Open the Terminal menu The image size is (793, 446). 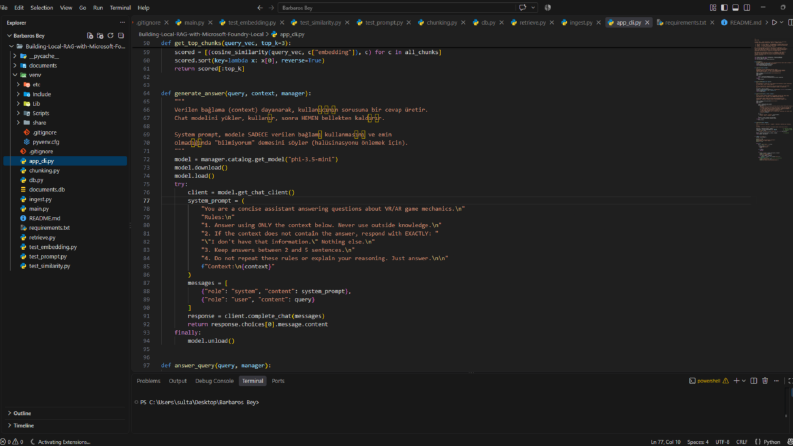(x=120, y=8)
